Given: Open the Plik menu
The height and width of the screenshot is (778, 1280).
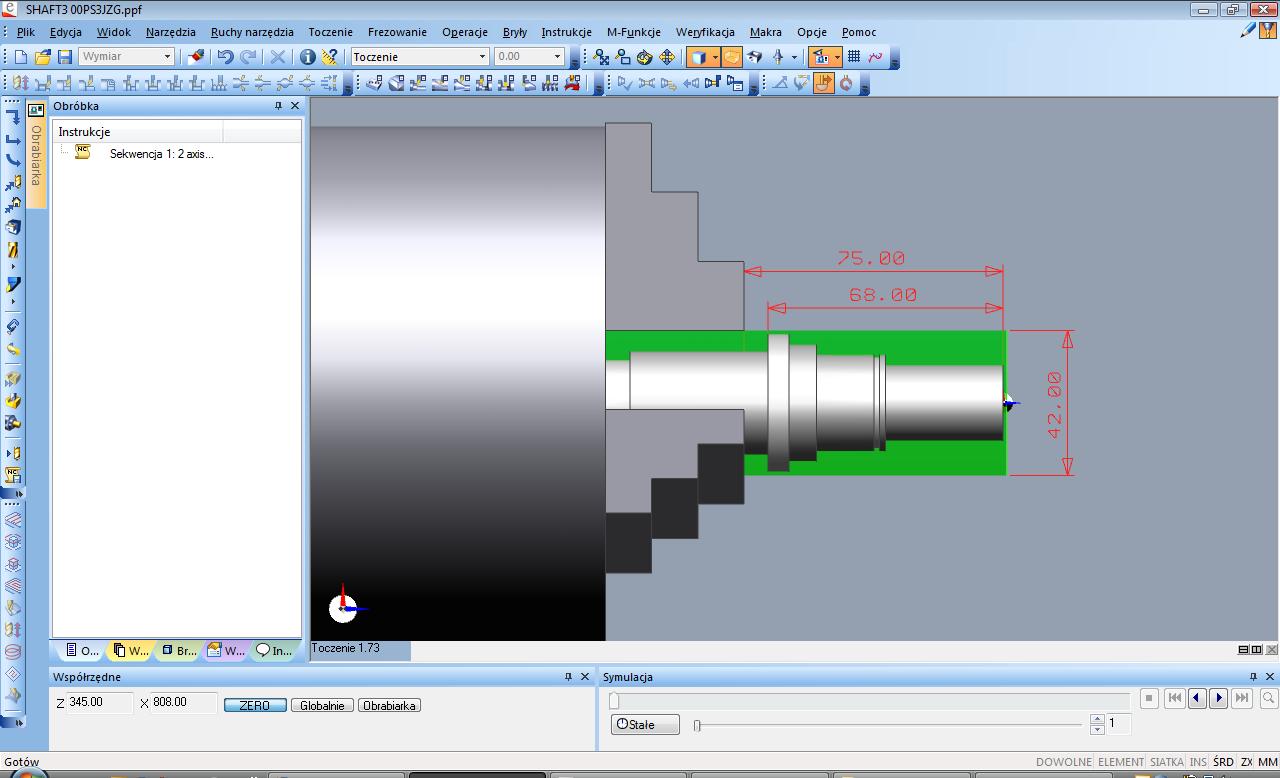Looking at the screenshot, I should [x=25, y=32].
